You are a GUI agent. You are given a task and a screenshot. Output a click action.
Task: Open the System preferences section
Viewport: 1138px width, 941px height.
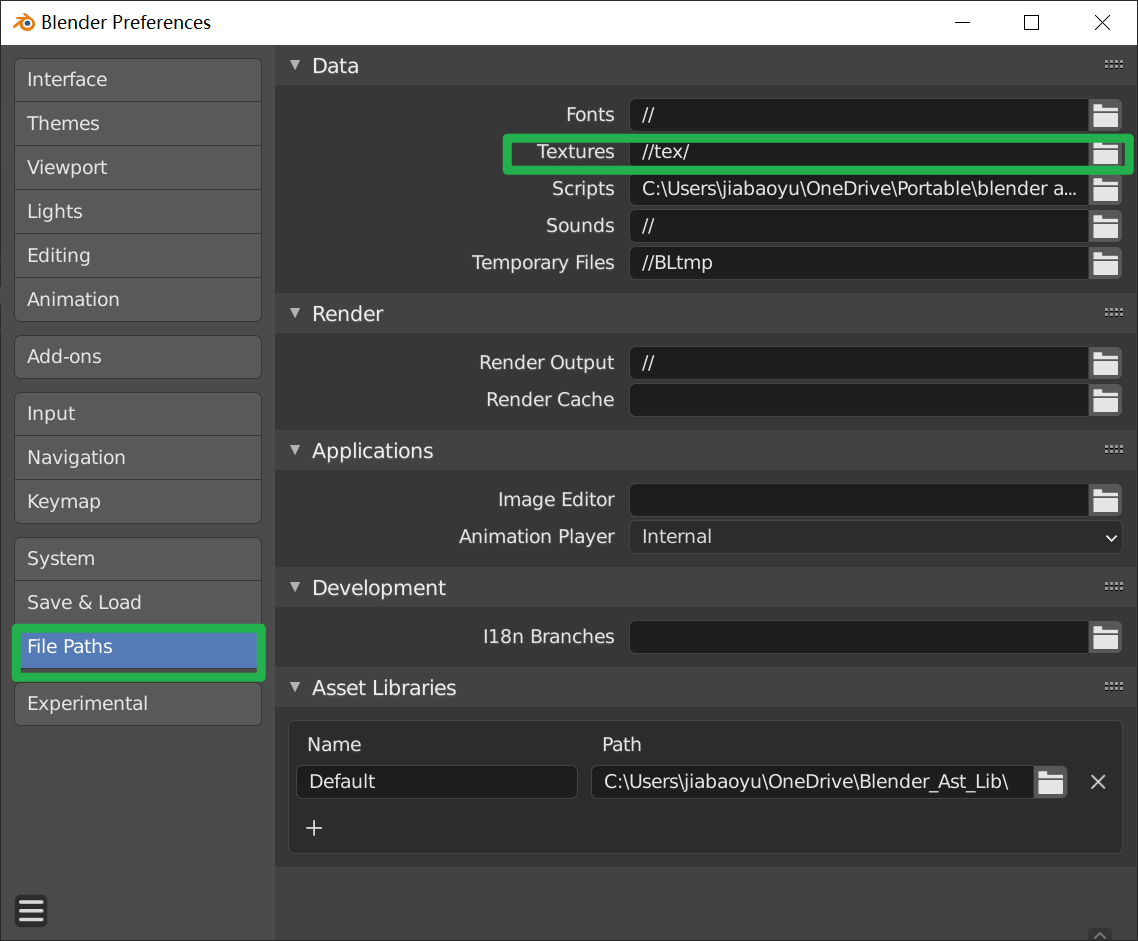coord(138,559)
